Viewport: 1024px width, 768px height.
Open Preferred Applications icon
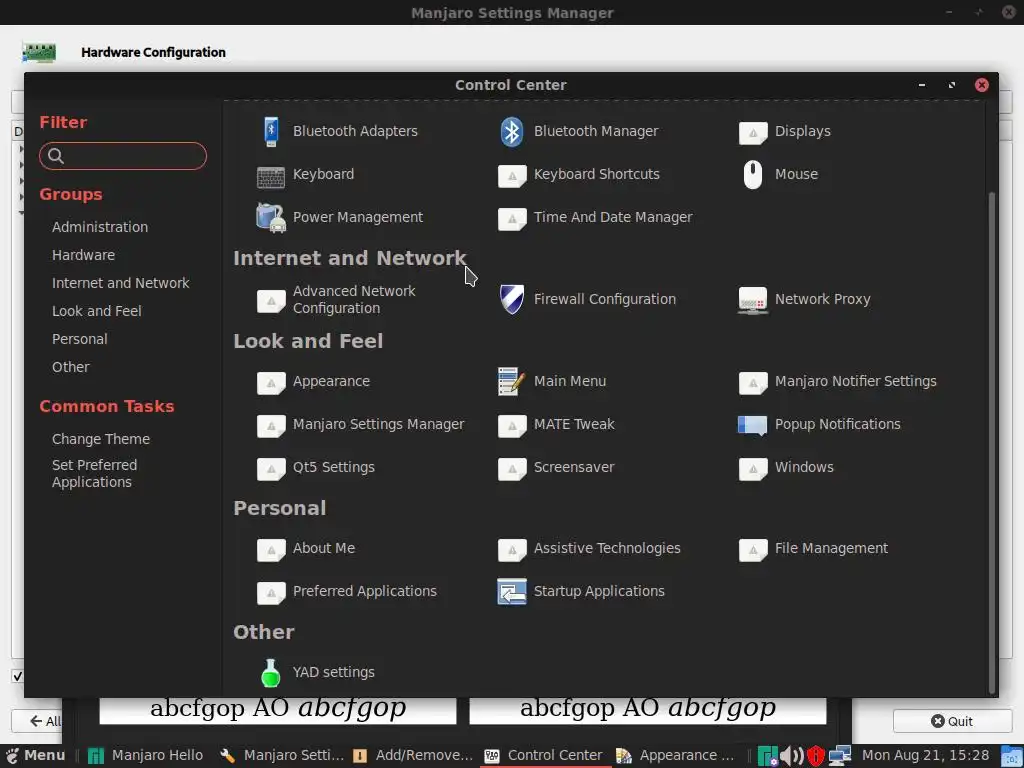point(270,593)
